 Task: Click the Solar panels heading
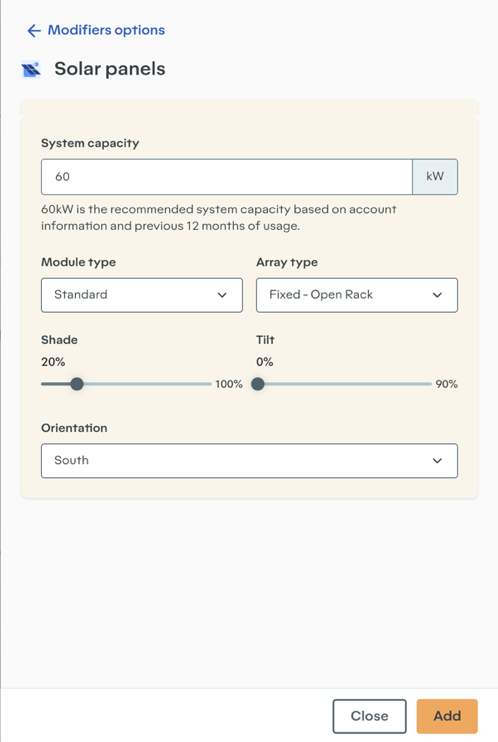[x=110, y=69]
